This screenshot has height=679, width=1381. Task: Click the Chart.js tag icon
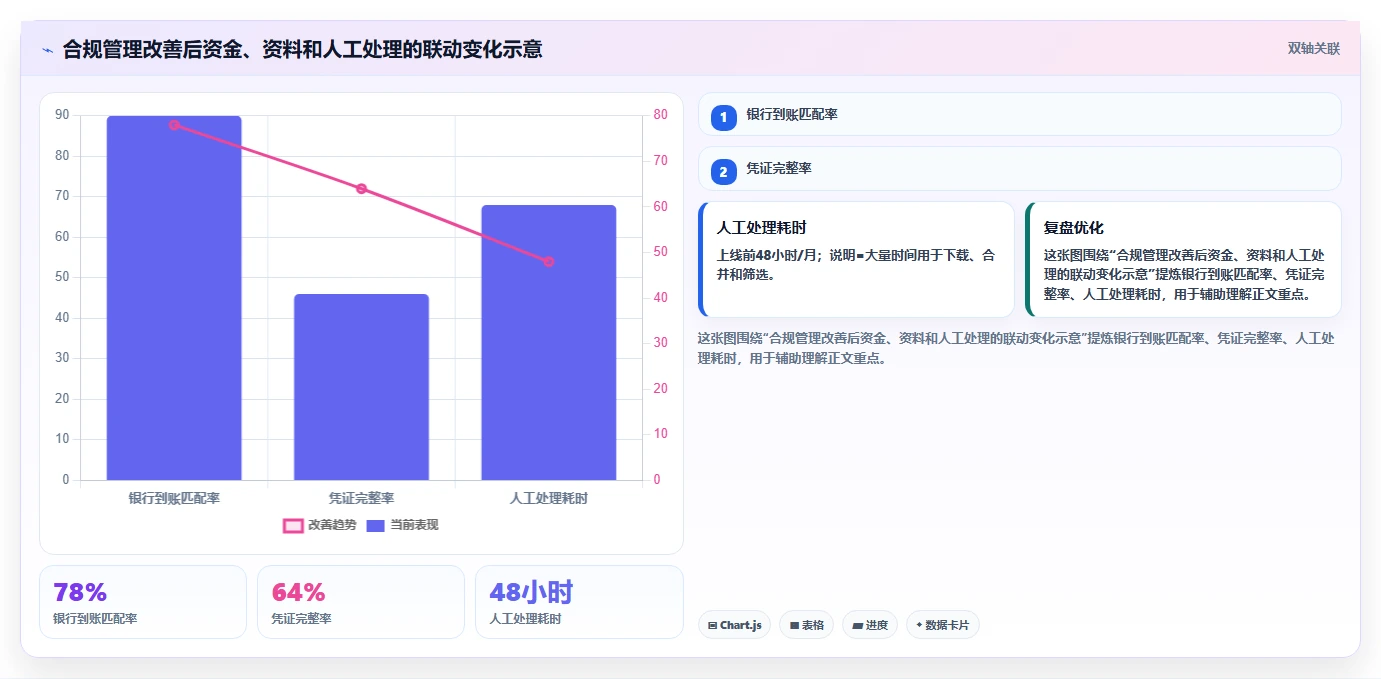point(712,625)
